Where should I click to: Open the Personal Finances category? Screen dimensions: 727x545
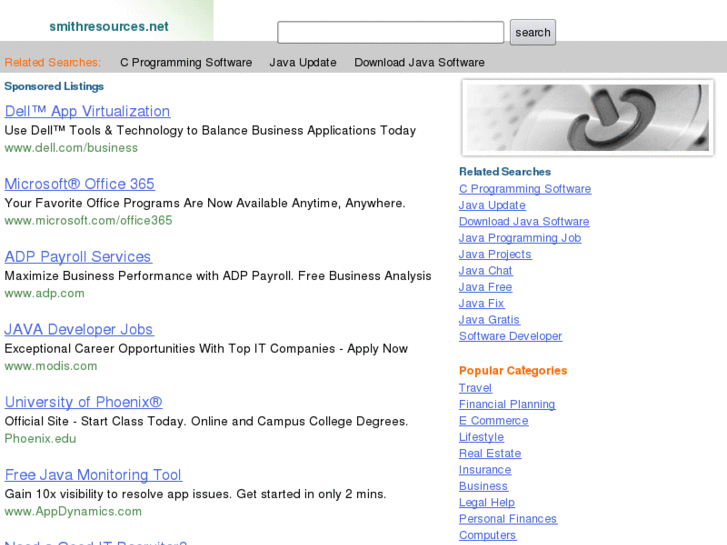508,519
